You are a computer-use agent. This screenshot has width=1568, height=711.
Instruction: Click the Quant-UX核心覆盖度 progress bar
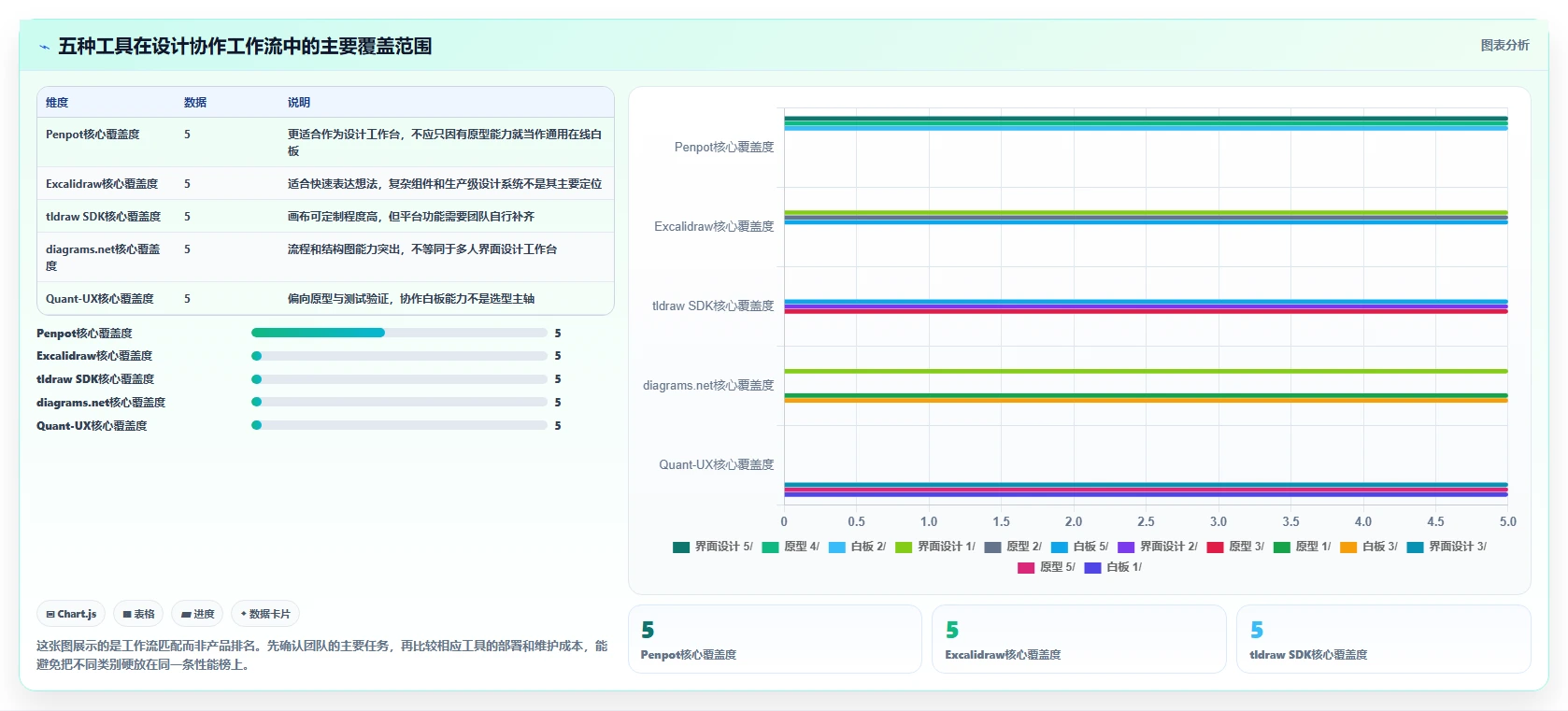tap(399, 425)
